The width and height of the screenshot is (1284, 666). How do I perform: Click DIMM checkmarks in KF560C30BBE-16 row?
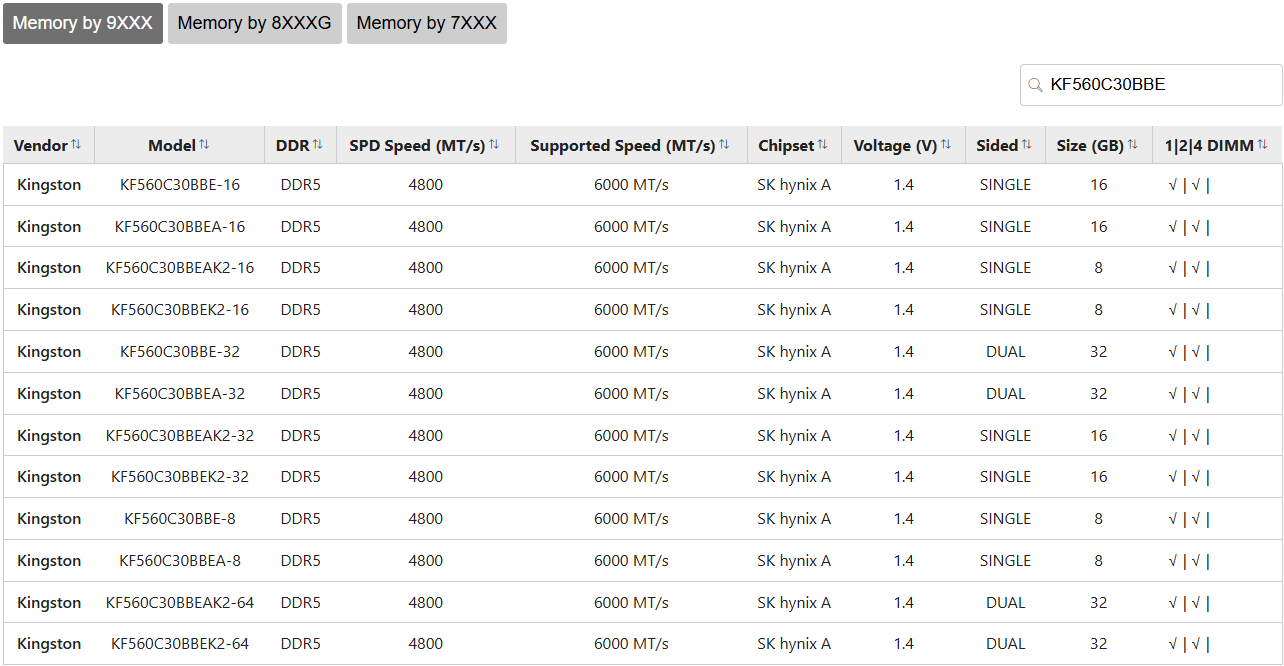(1189, 185)
